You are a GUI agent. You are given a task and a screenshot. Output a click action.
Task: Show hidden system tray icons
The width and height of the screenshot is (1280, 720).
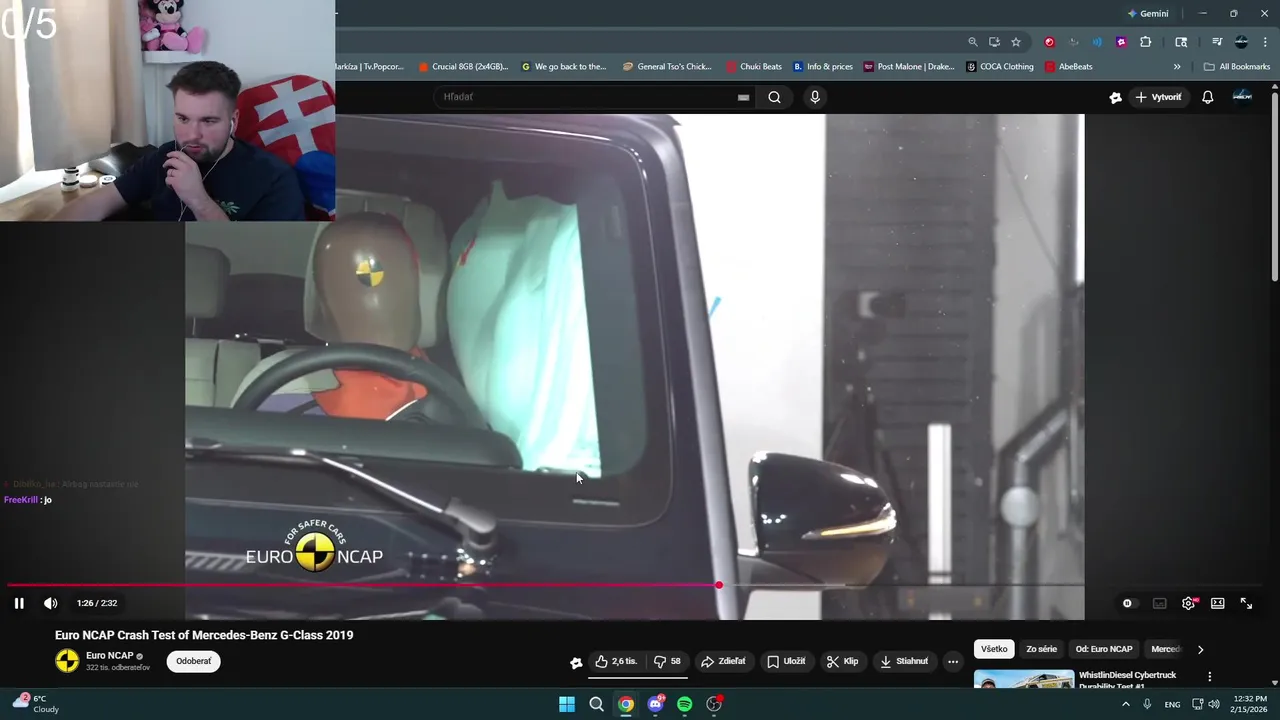[x=1125, y=704]
